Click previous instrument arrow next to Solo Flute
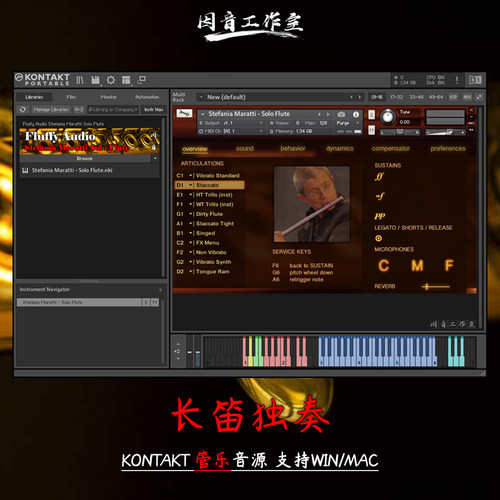Screen dimensions: 500x500 coord(319,114)
